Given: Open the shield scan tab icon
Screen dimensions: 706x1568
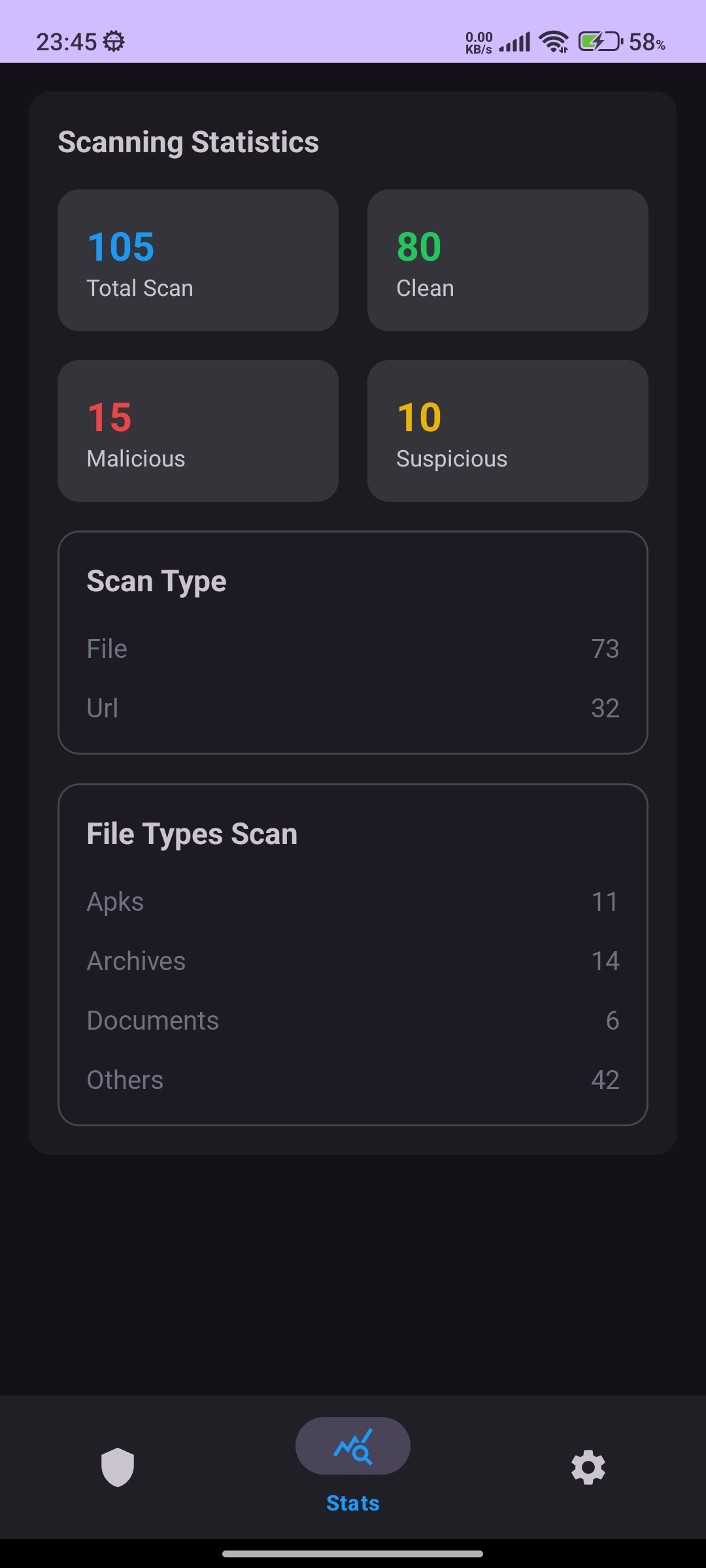Looking at the screenshot, I should 118,1467.
